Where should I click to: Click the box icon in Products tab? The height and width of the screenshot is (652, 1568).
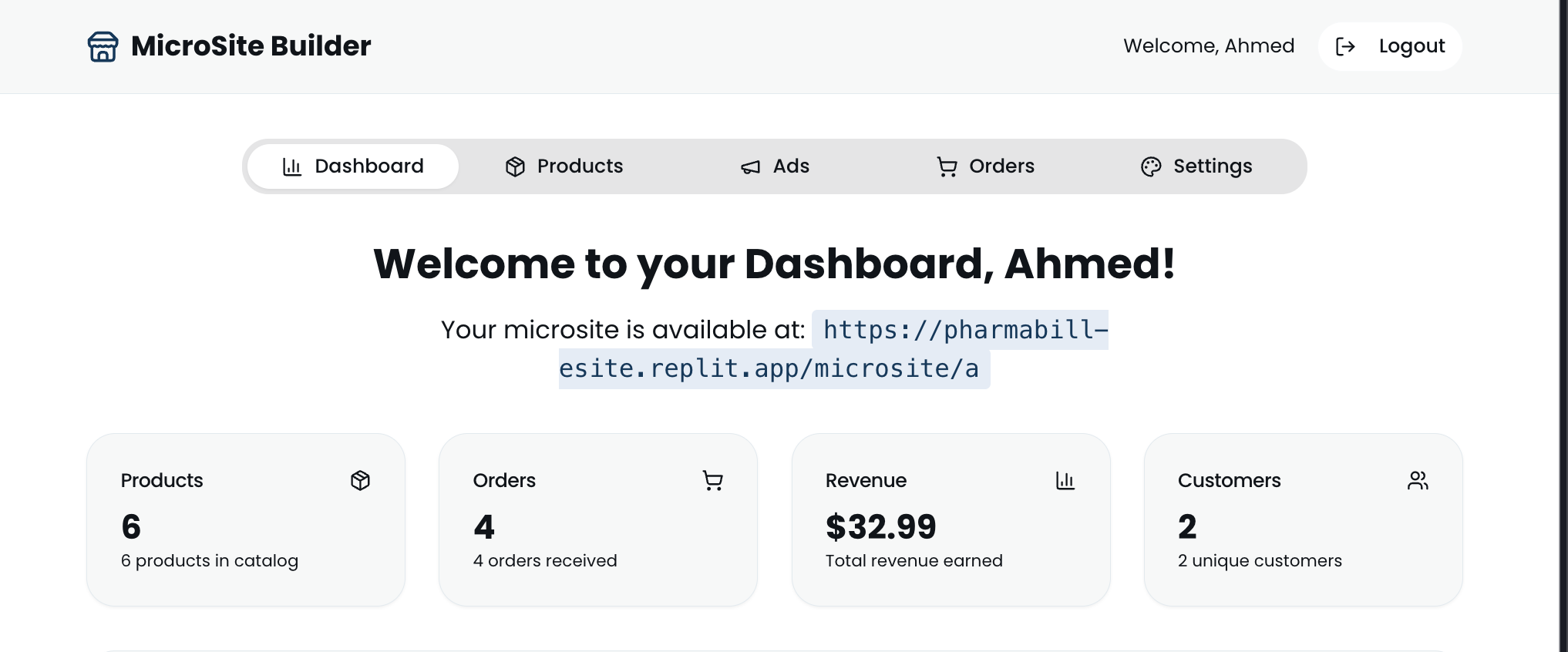point(515,166)
